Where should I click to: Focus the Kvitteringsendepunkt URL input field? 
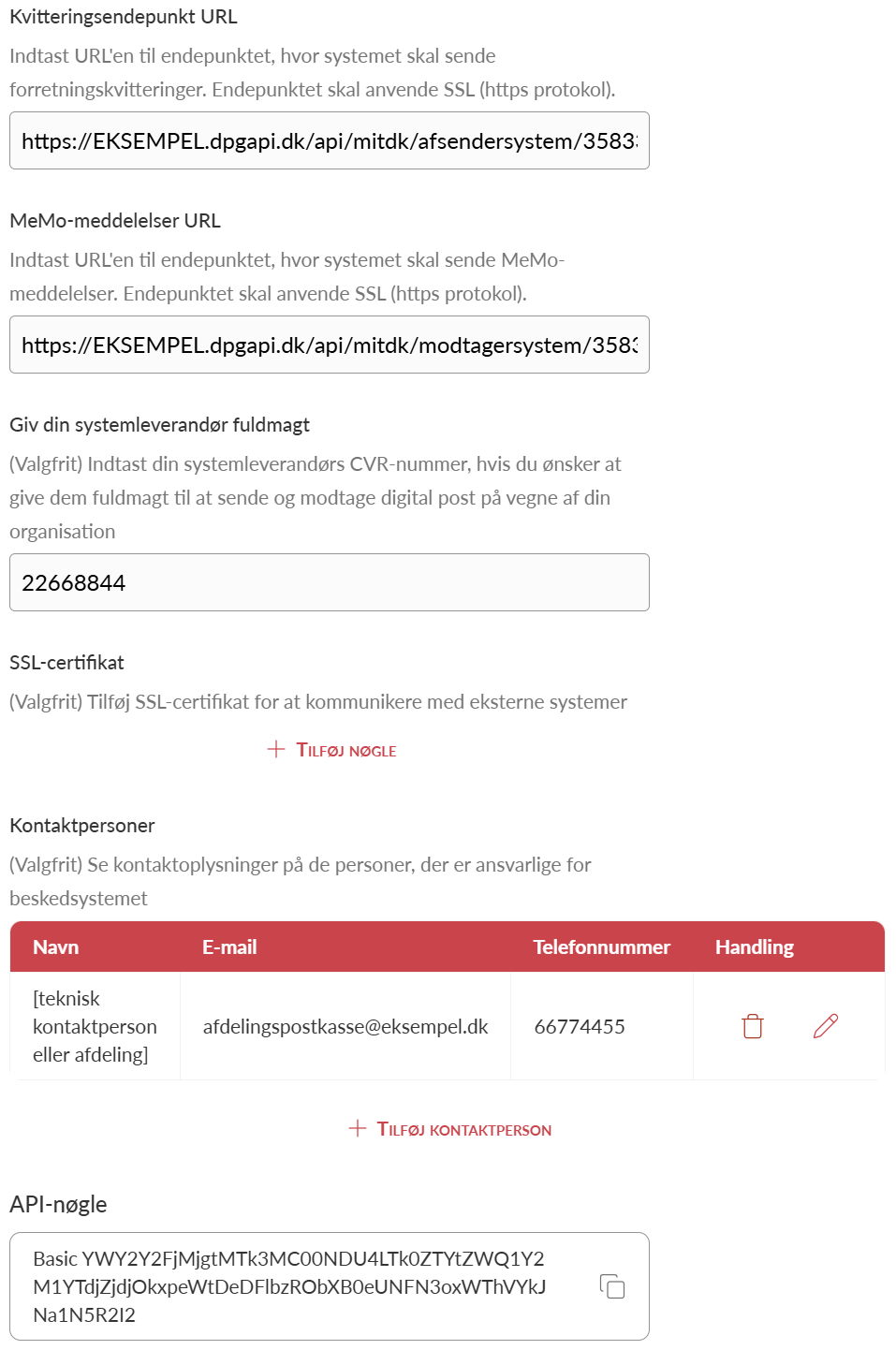coord(329,141)
